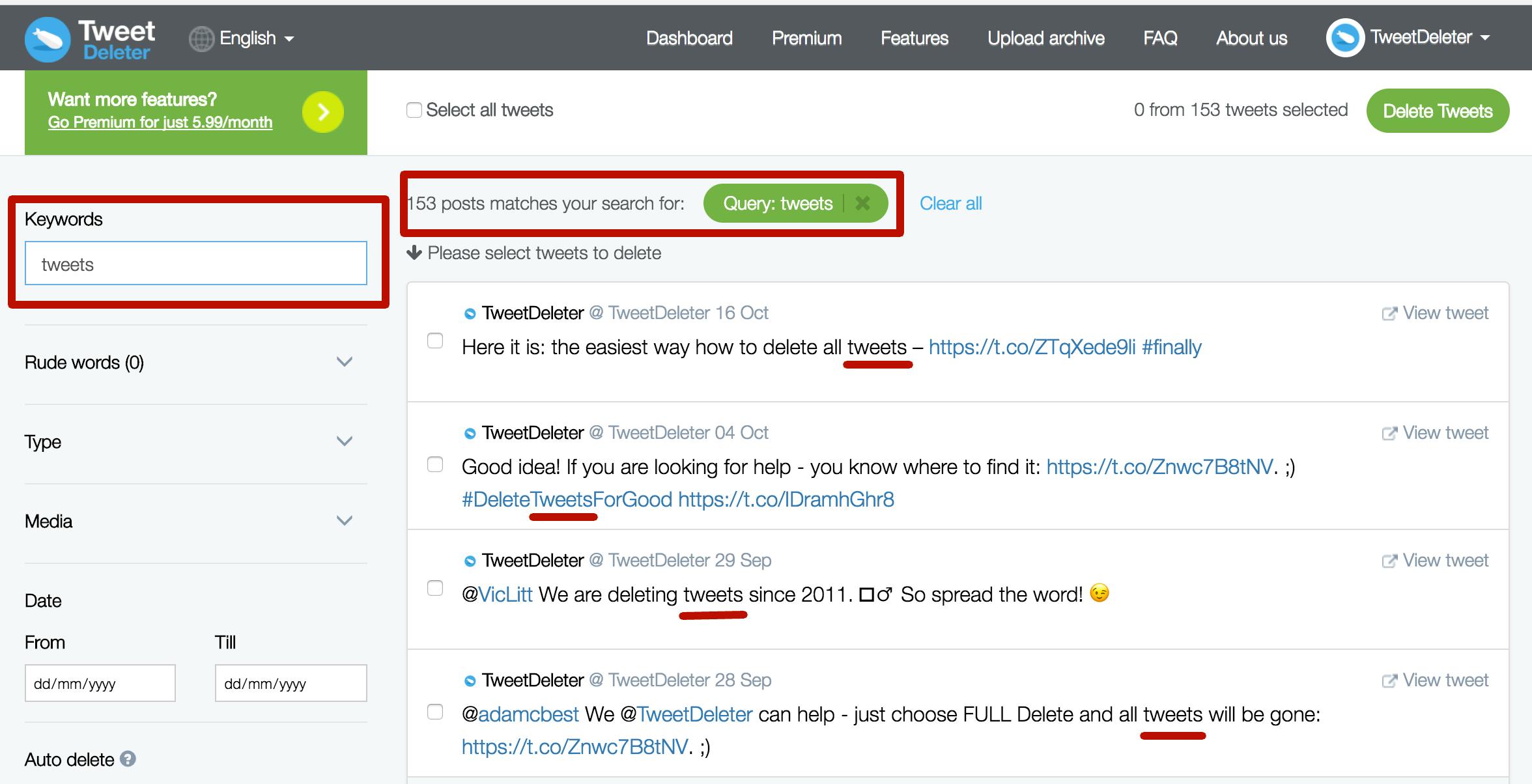This screenshot has height=784, width=1532.
Task: Click View tweet for 28 Sep tweet
Action: coord(1445,680)
